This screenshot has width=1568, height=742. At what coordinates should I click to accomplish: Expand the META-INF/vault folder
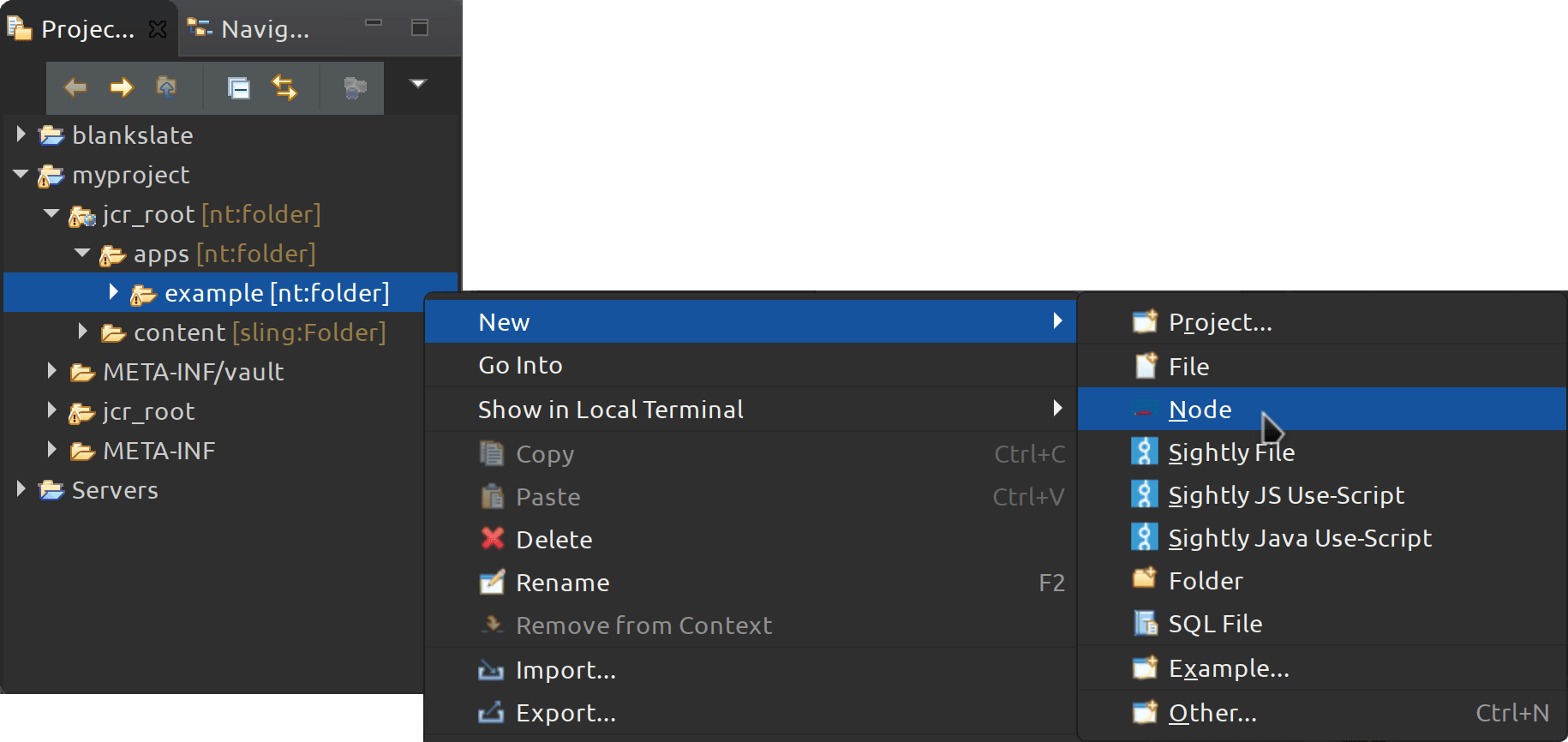pos(52,371)
